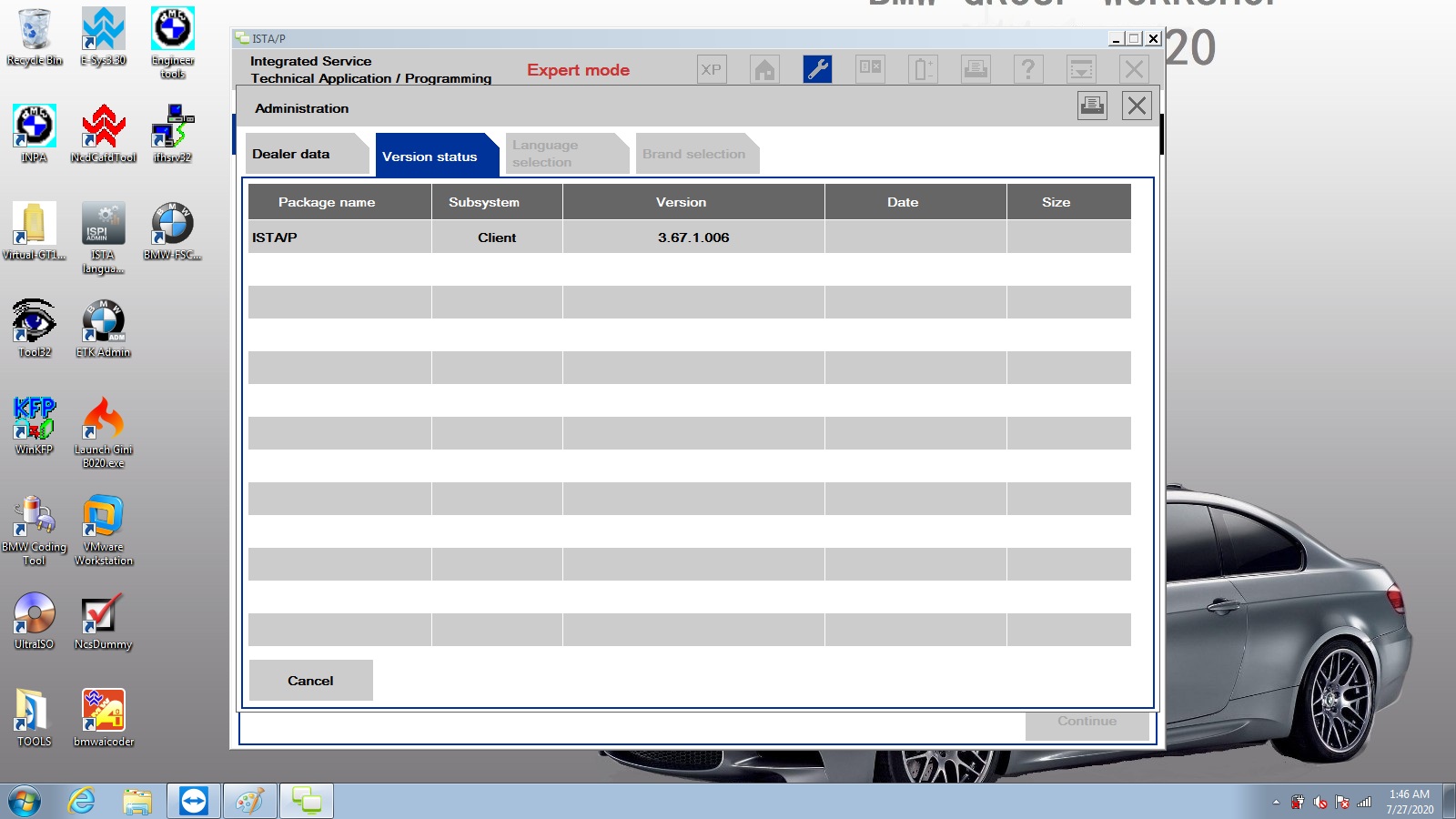The image size is (1456, 819).
Task: Open the INPA desktop shortcut
Action: click(35, 134)
